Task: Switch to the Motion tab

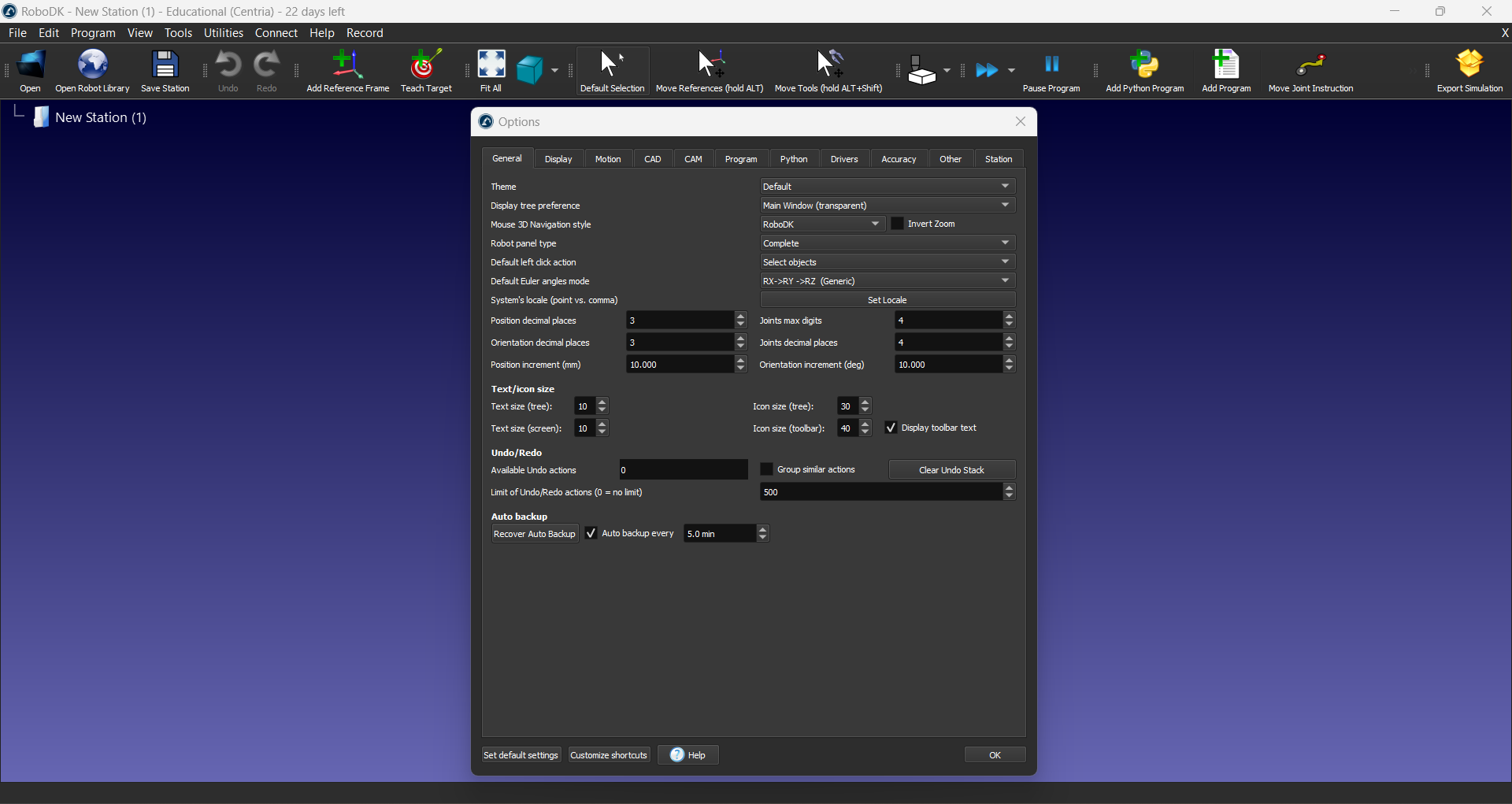Action: tap(608, 159)
